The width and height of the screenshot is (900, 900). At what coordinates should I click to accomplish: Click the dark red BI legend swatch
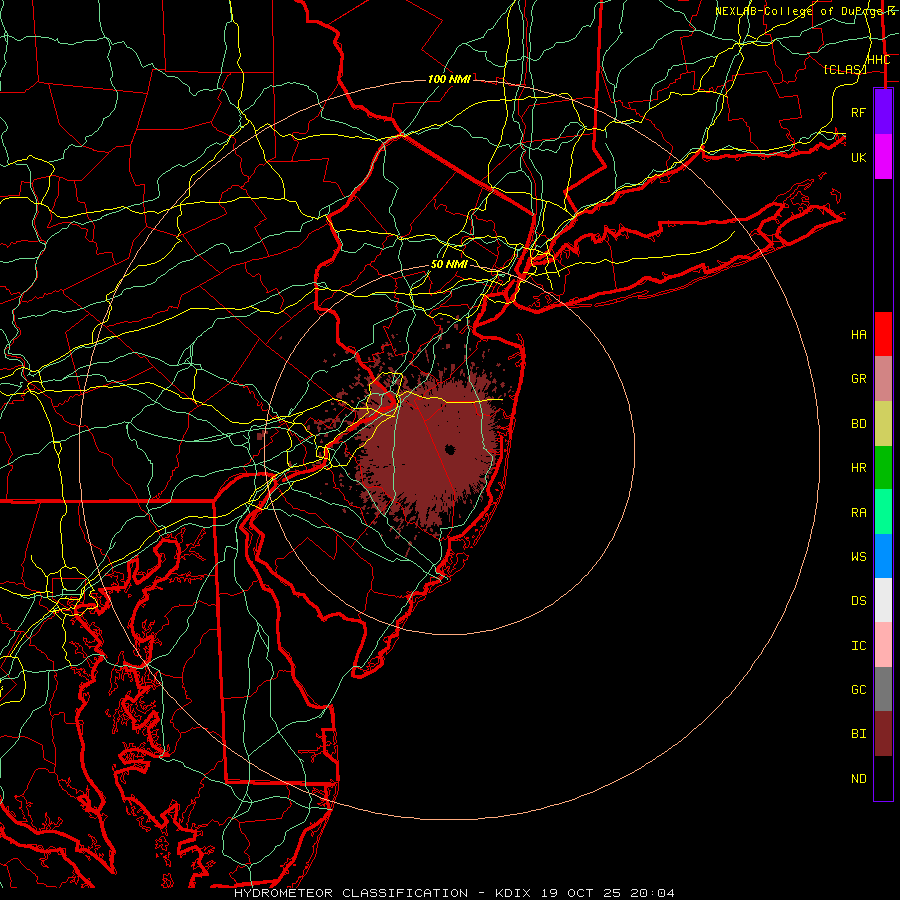883,734
